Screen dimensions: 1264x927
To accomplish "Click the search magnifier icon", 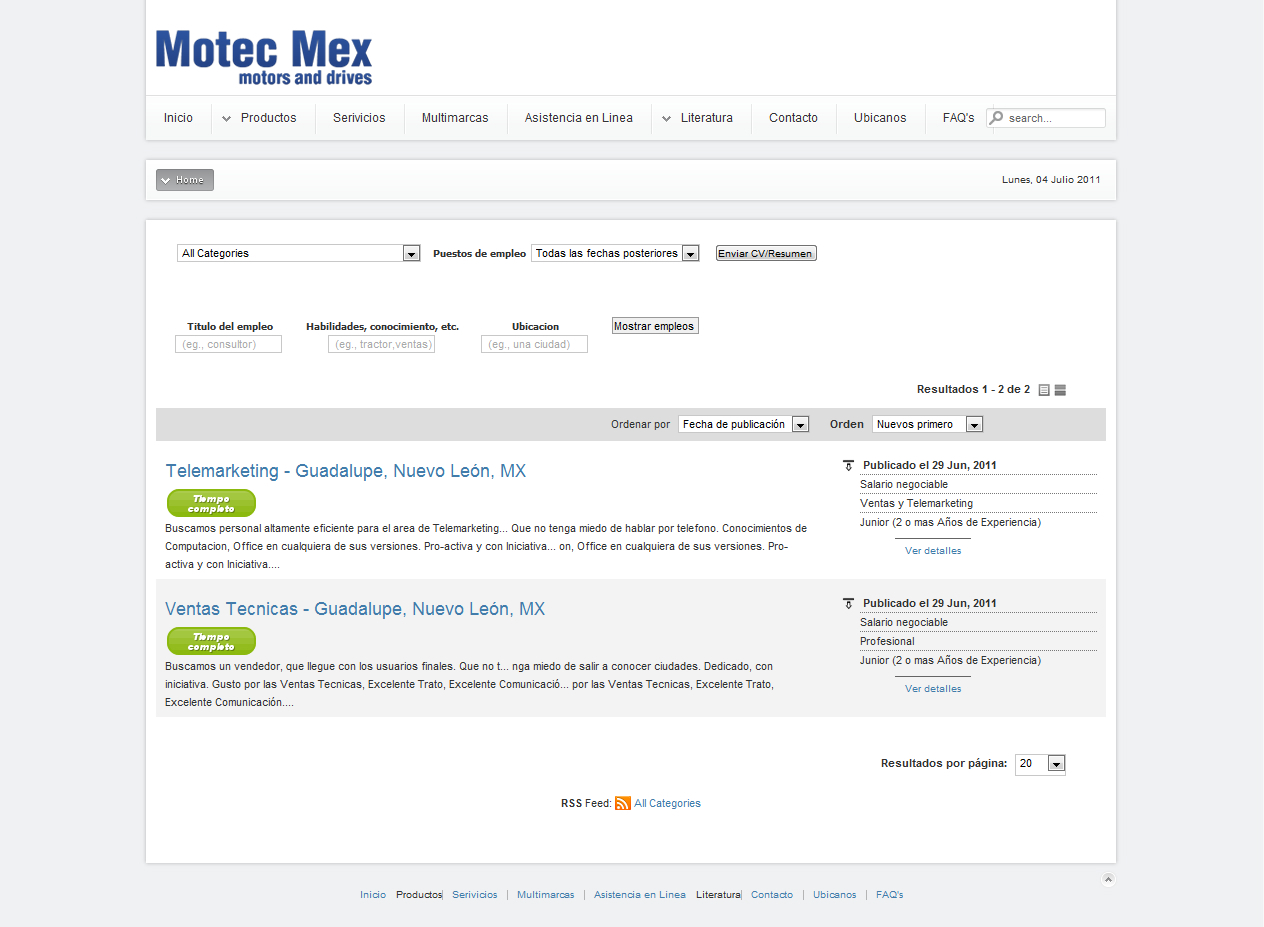I will point(996,118).
